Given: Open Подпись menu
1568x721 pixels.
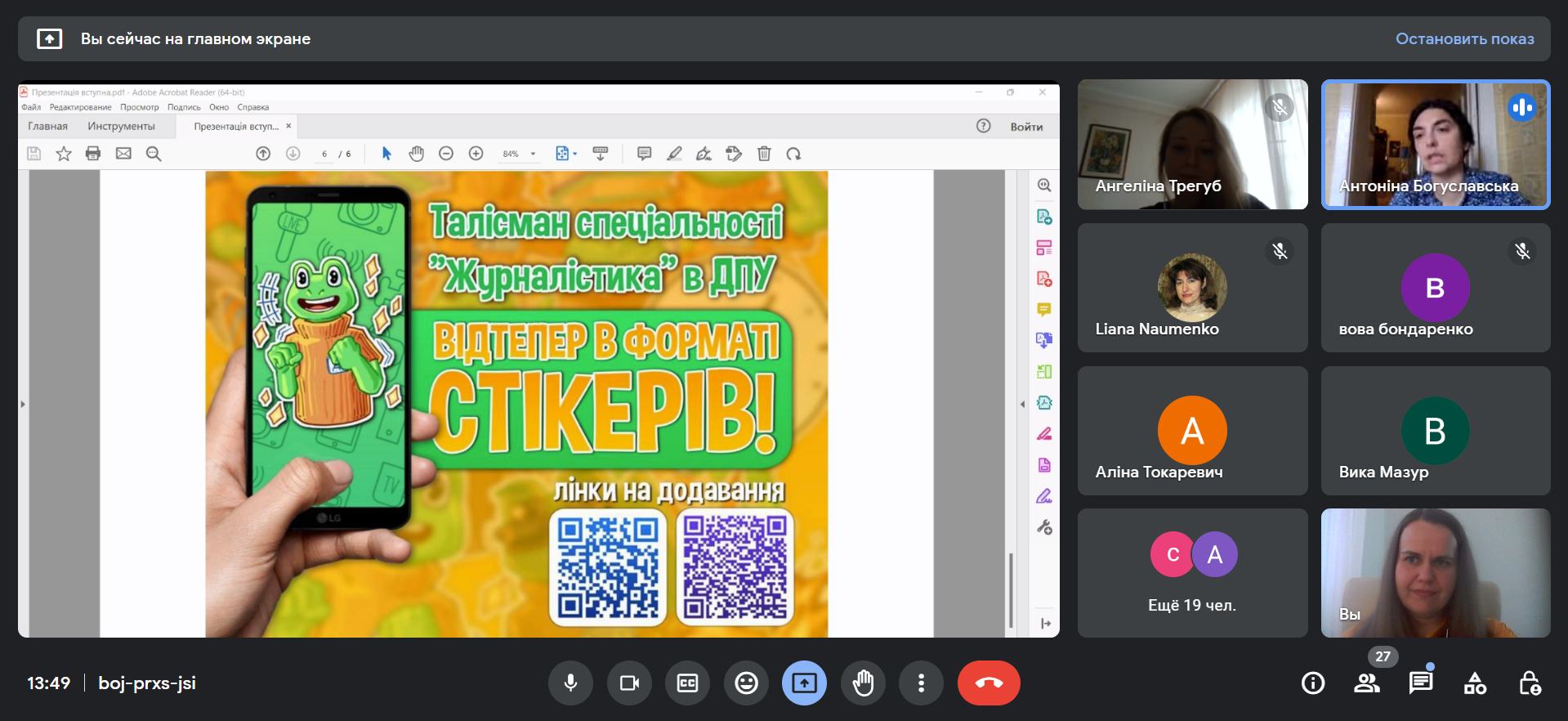Looking at the screenshot, I should coord(184,107).
